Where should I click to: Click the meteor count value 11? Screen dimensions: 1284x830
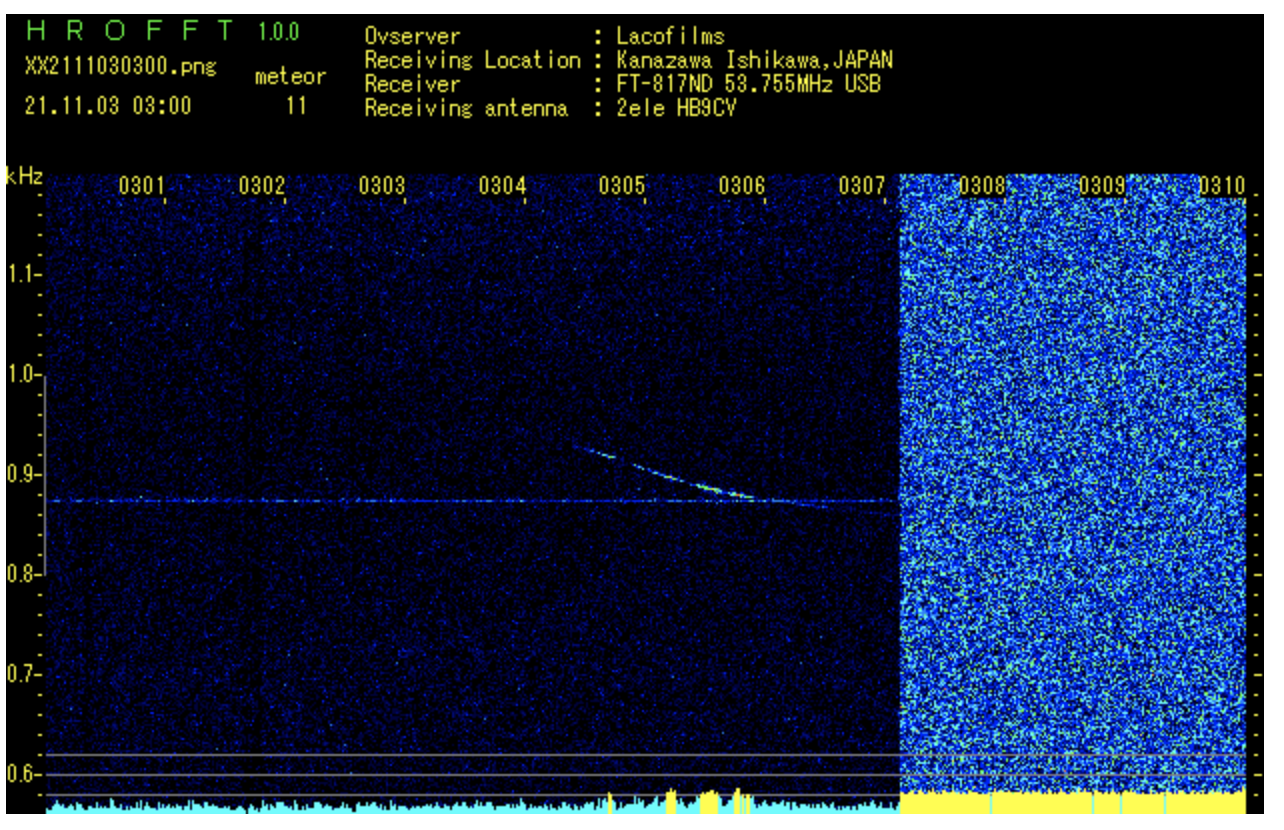click(296, 106)
